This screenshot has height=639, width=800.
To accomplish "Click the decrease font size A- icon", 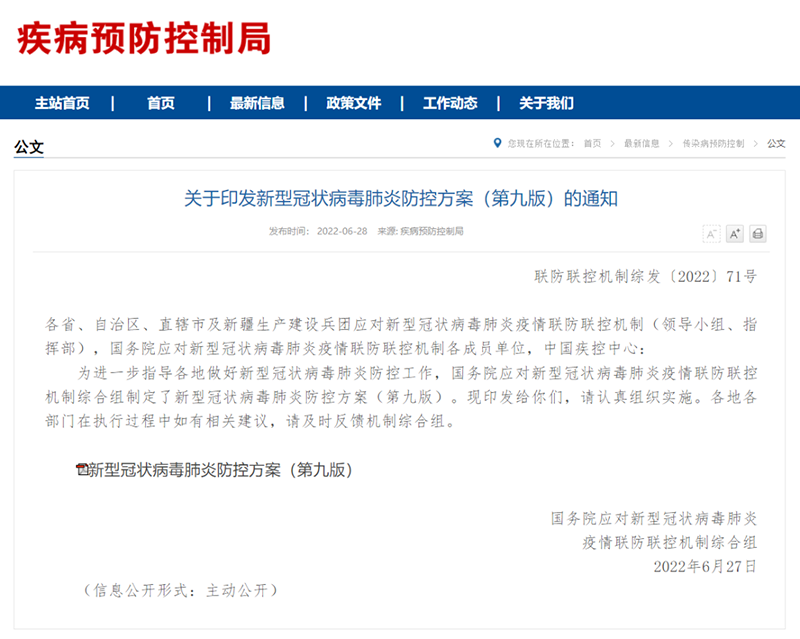I will 711,234.
